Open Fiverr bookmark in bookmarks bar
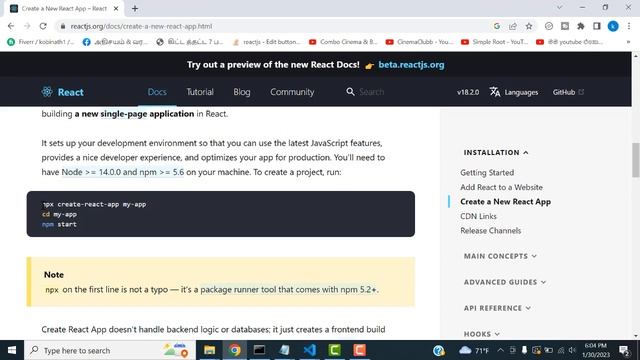Viewport: 640px width, 360px height. point(41,42)
